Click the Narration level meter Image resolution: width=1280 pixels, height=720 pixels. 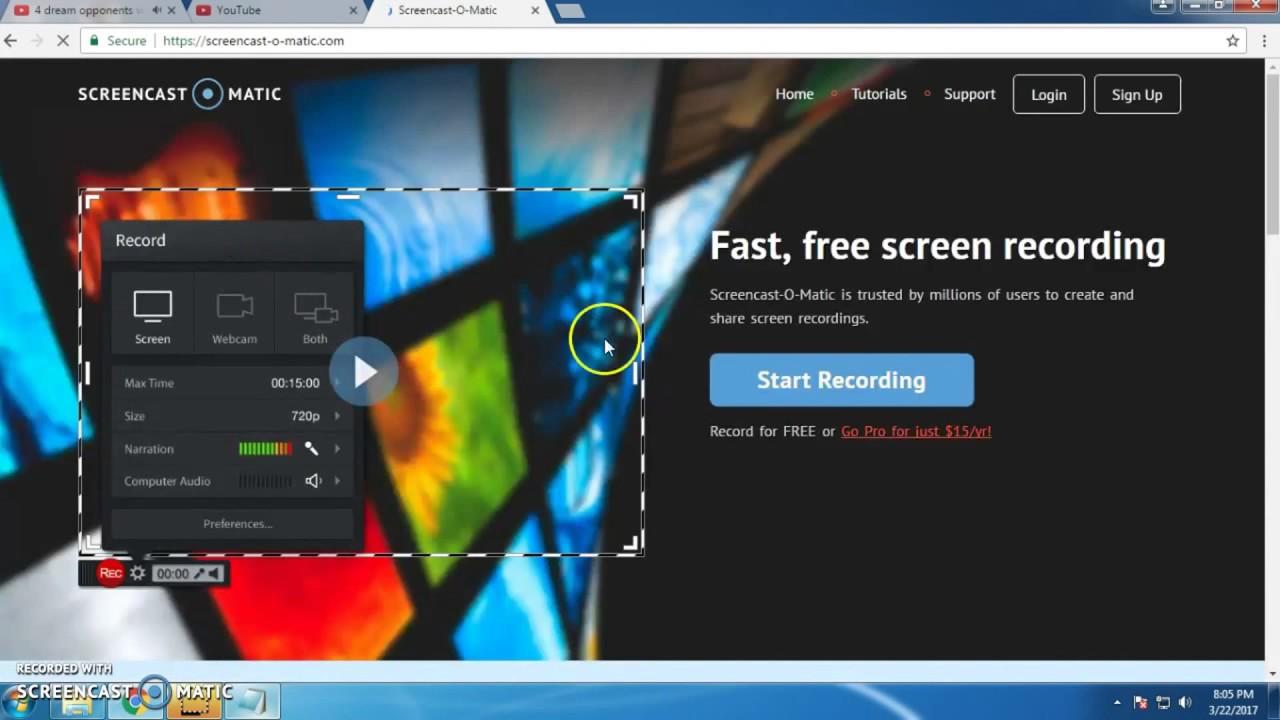tap(265, 449)
